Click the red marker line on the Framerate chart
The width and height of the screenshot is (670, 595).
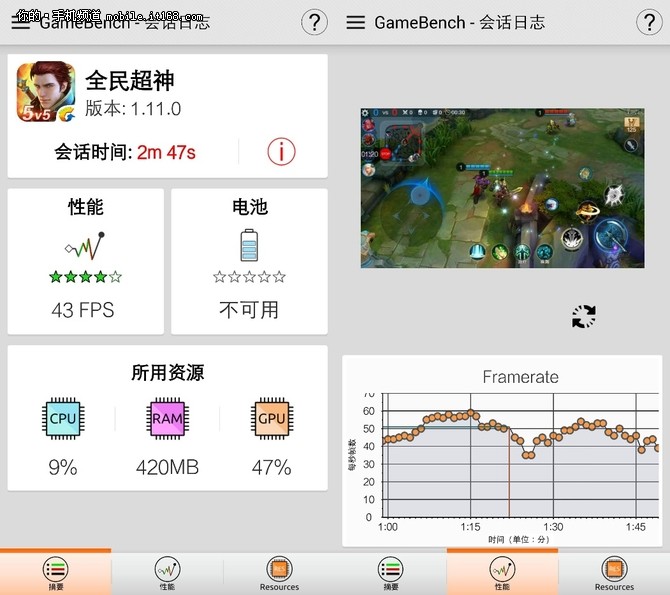tap(509, 480)
